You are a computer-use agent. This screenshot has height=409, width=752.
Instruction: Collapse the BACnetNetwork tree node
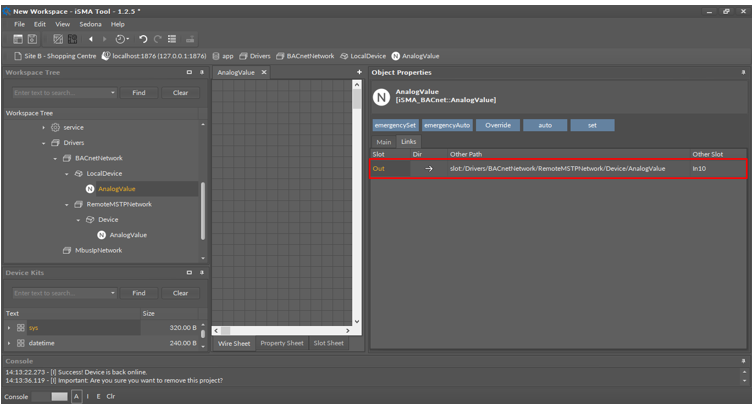pyautogui.click(x=55, y=158)
